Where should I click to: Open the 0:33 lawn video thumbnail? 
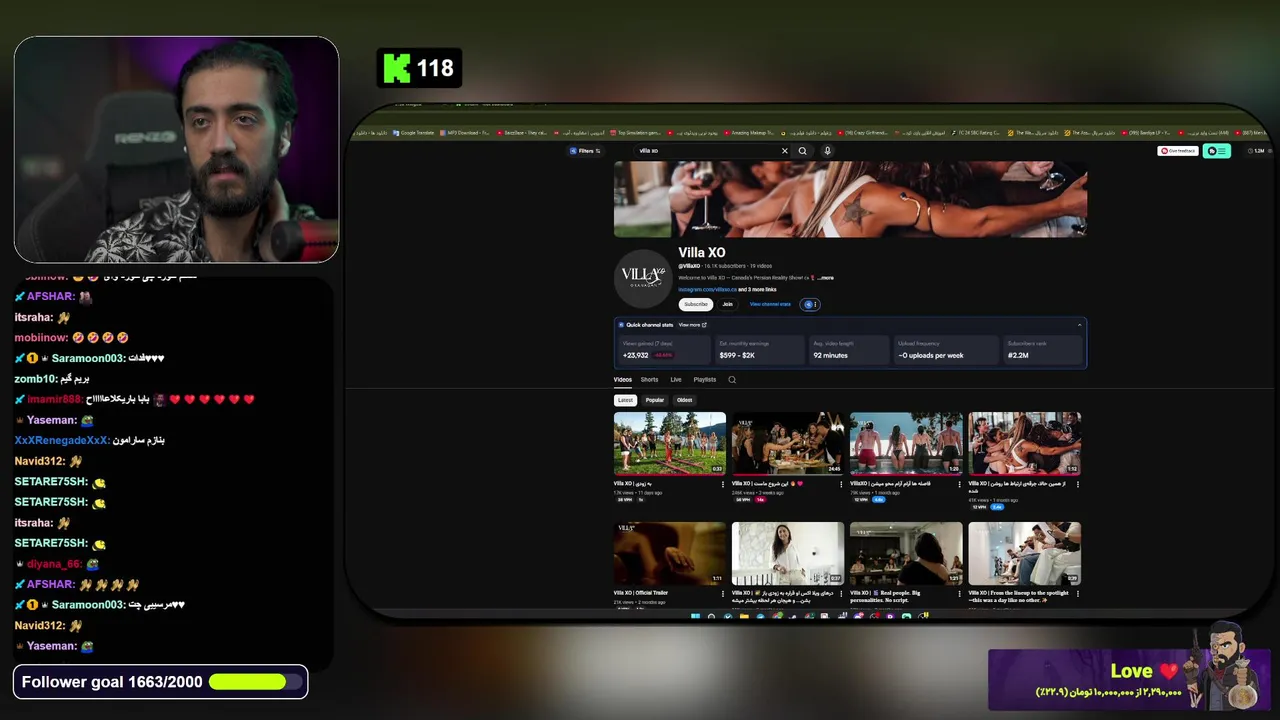(x=670, y=443)
